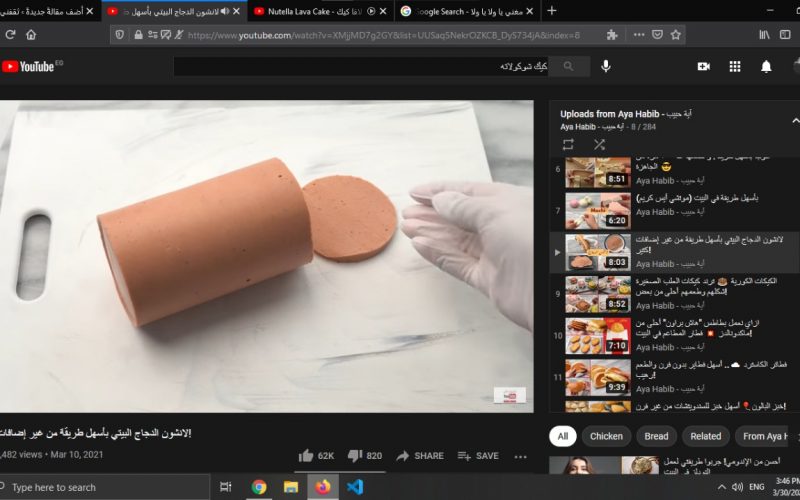Screen dimensions: 800x500
Task: Open File Explorer from the taskbar
Action: [291, 487]
